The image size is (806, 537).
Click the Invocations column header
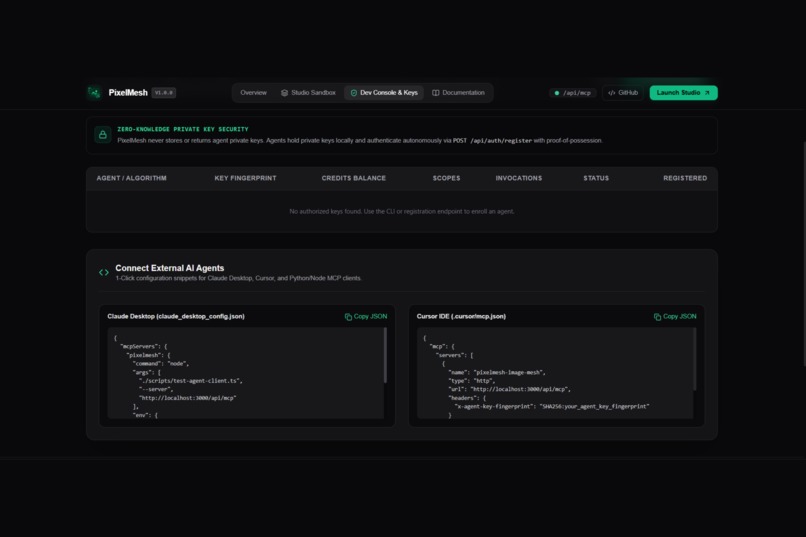[x=519, y=178]
